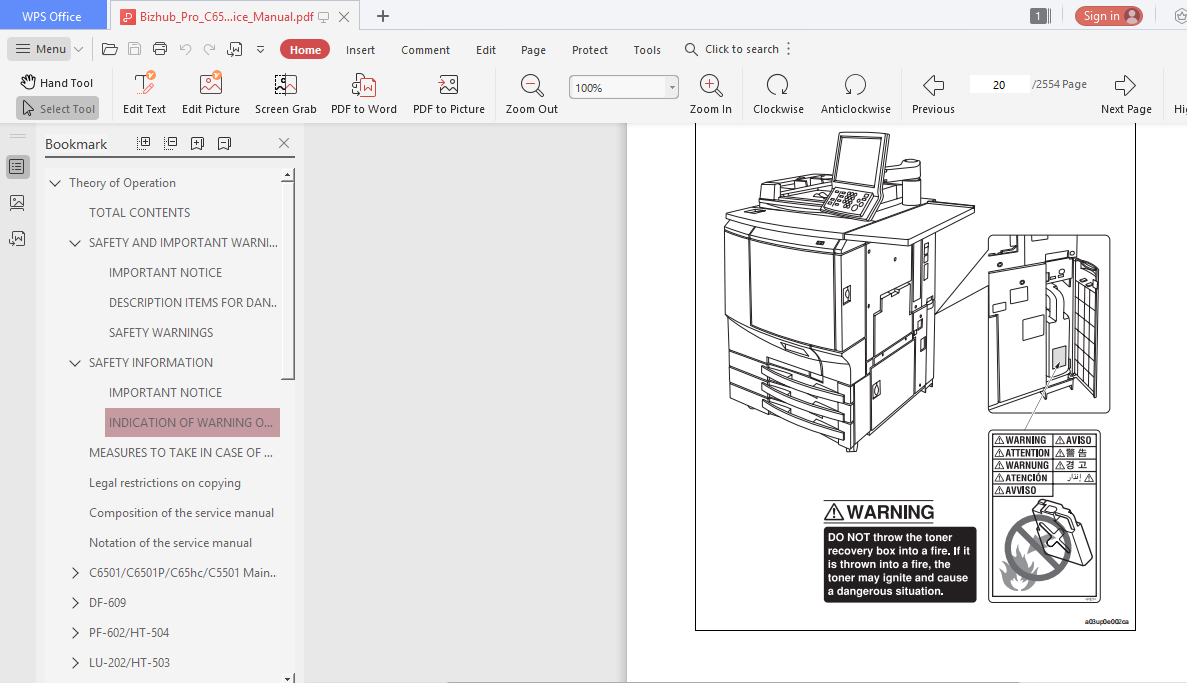Open the SAFETY WARNINGS bookmark
This screenshot has width=1187, height=683.
click(160, 332)
